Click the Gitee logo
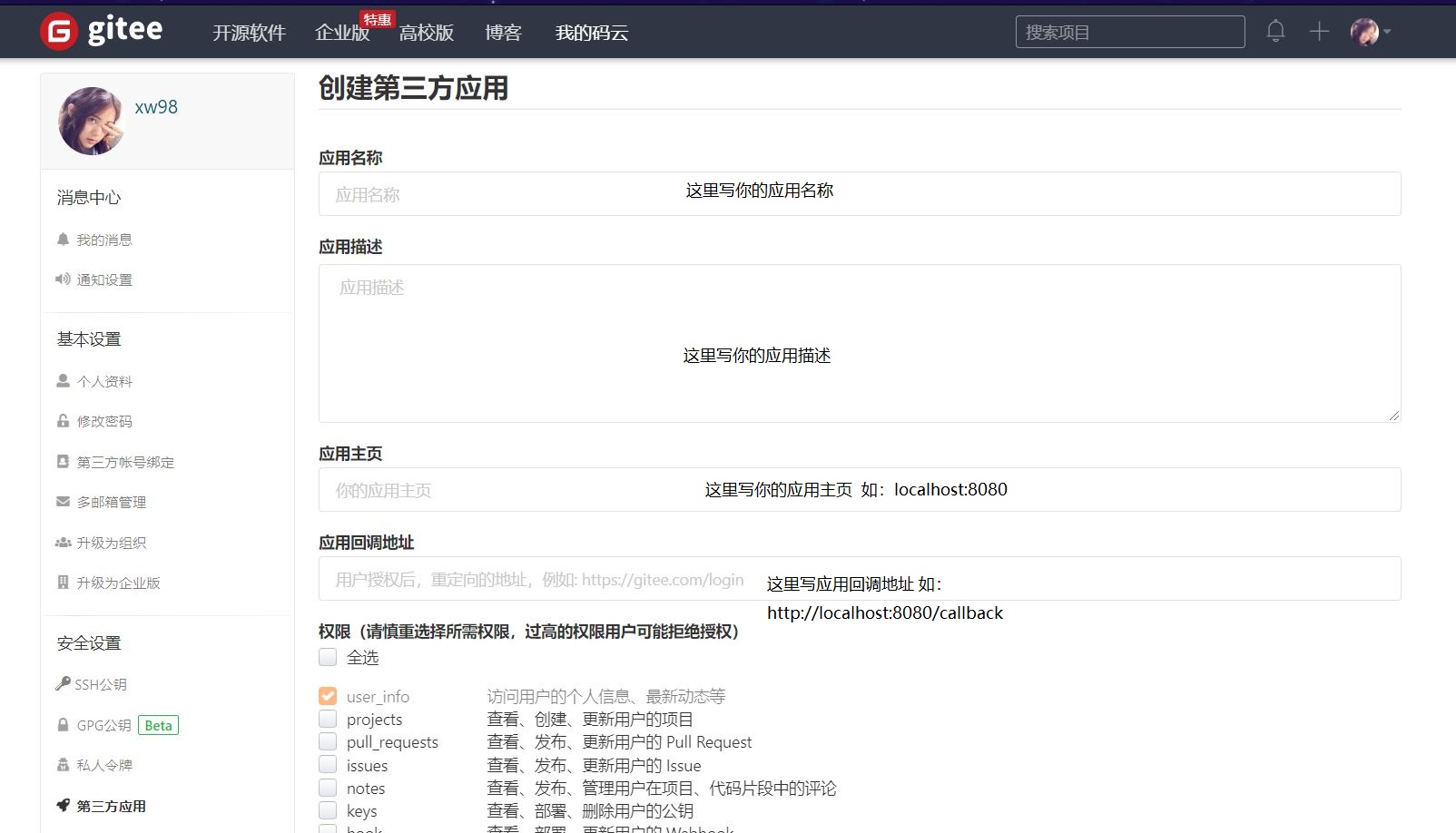1456x833 pixels. [100, 30]
